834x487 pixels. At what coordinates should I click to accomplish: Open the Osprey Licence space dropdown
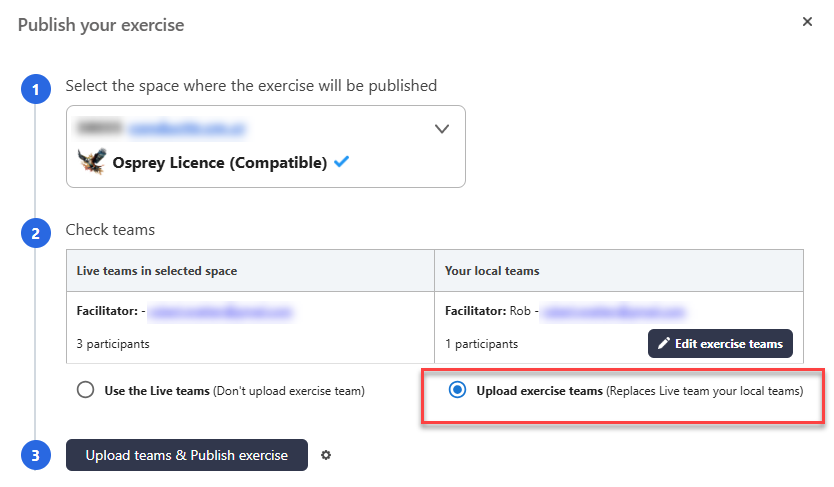pos(265,146)
